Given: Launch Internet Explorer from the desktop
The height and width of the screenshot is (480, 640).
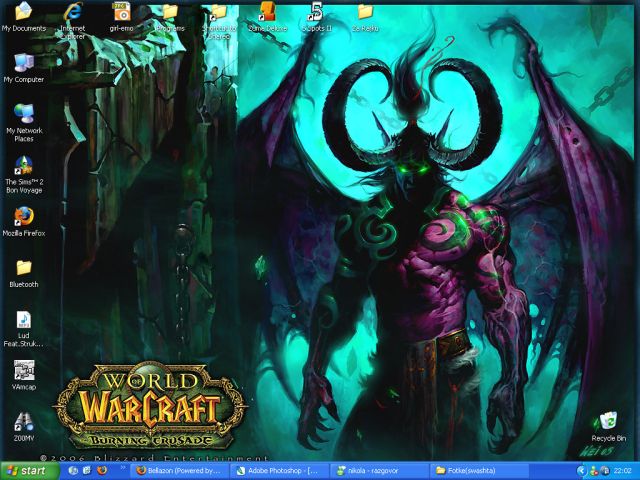Looking at the screenshot, I should [x=72, y=13].
